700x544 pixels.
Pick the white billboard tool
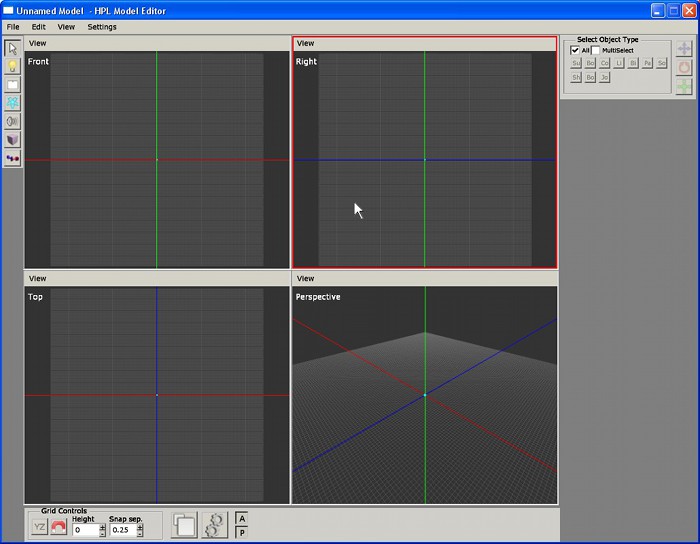[x=13, y=85]
